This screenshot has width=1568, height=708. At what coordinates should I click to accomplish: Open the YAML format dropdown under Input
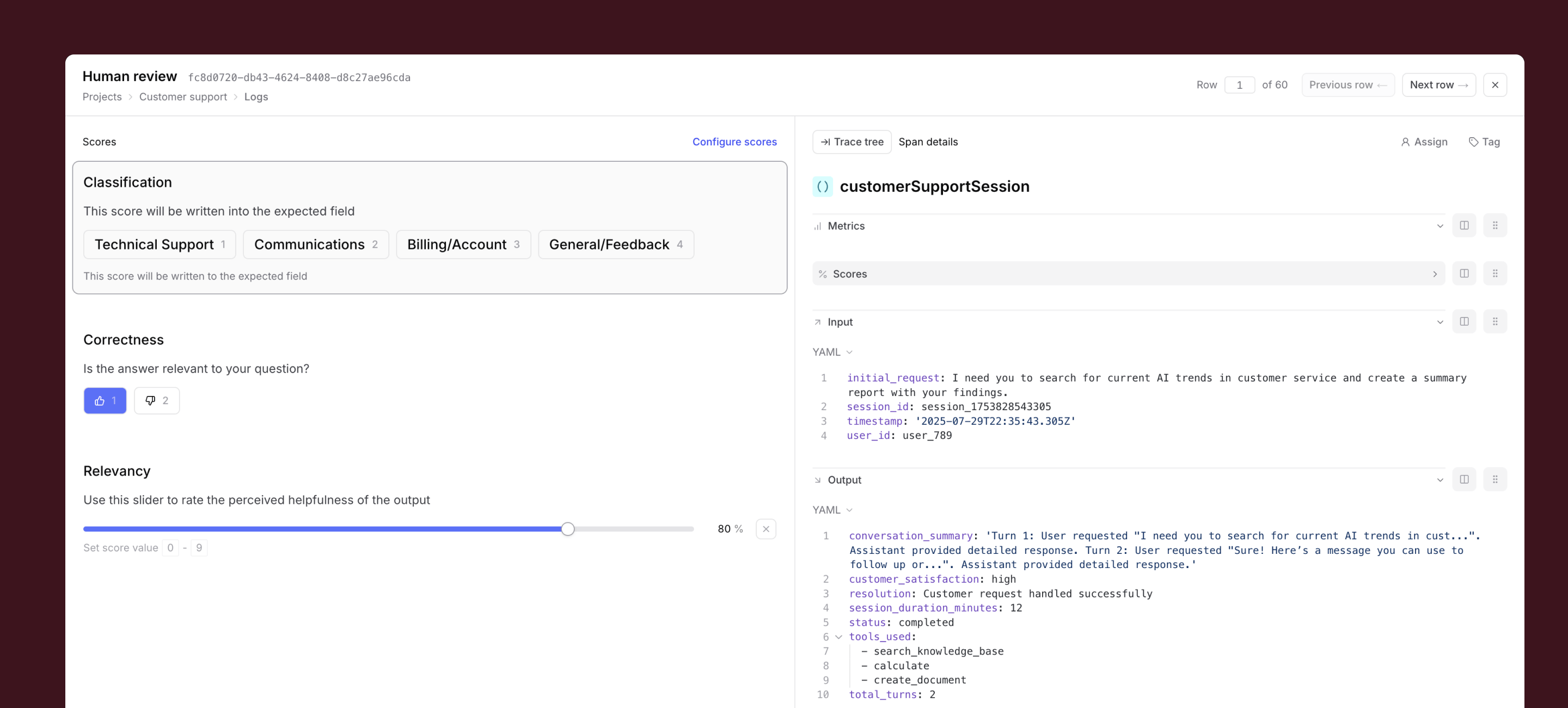pos(832,352)
